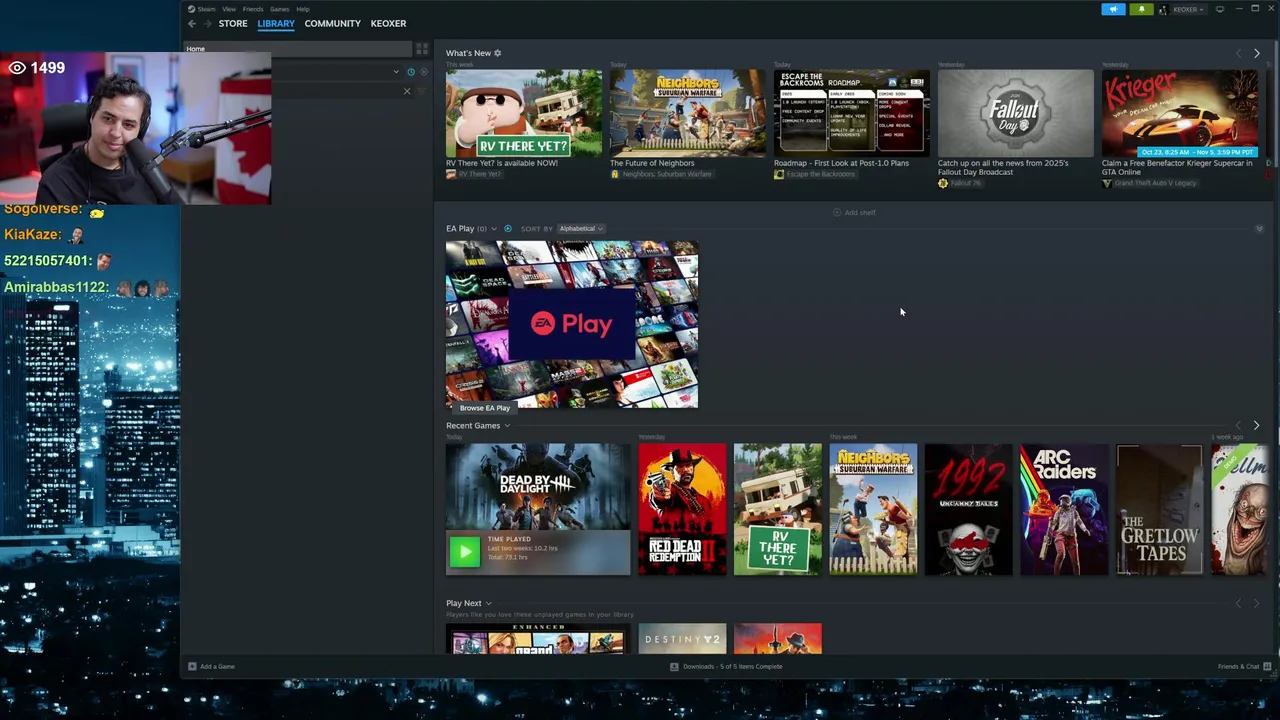Expand the Recent Games shelf dropdown
This screenshot has width=1280, height=720.
(507, 426)
